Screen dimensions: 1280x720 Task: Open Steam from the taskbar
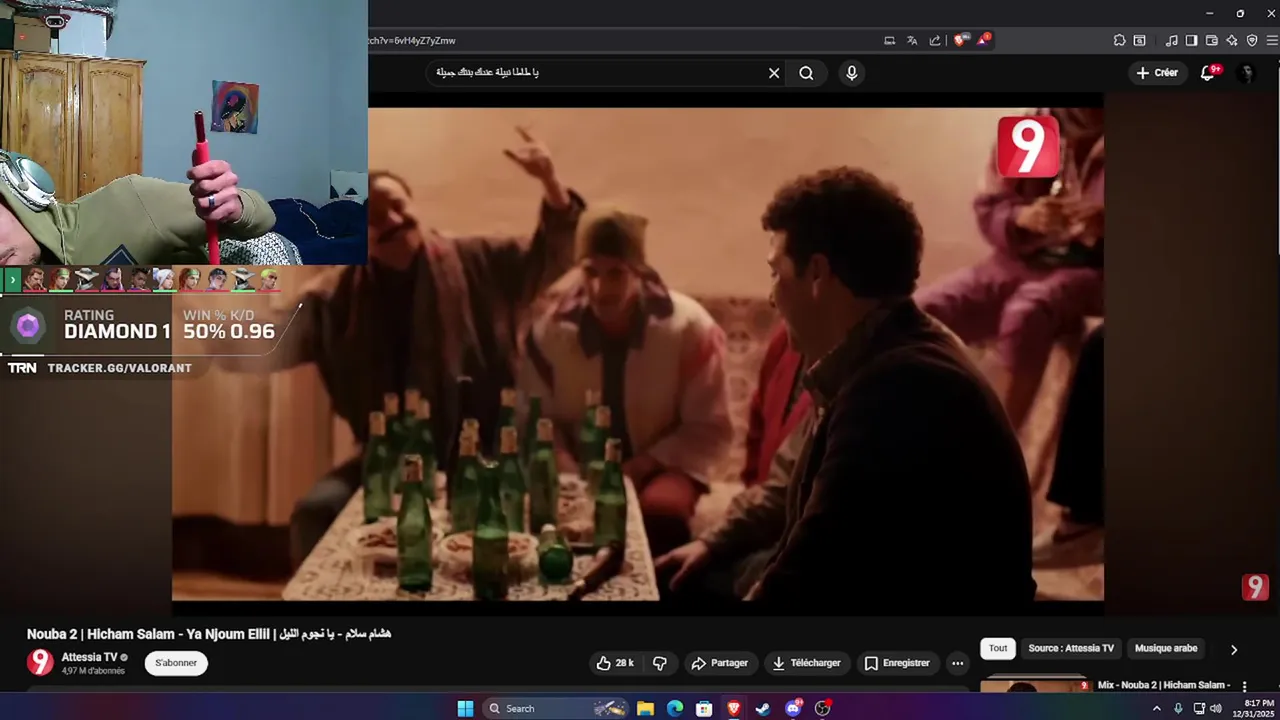[763, 708]
